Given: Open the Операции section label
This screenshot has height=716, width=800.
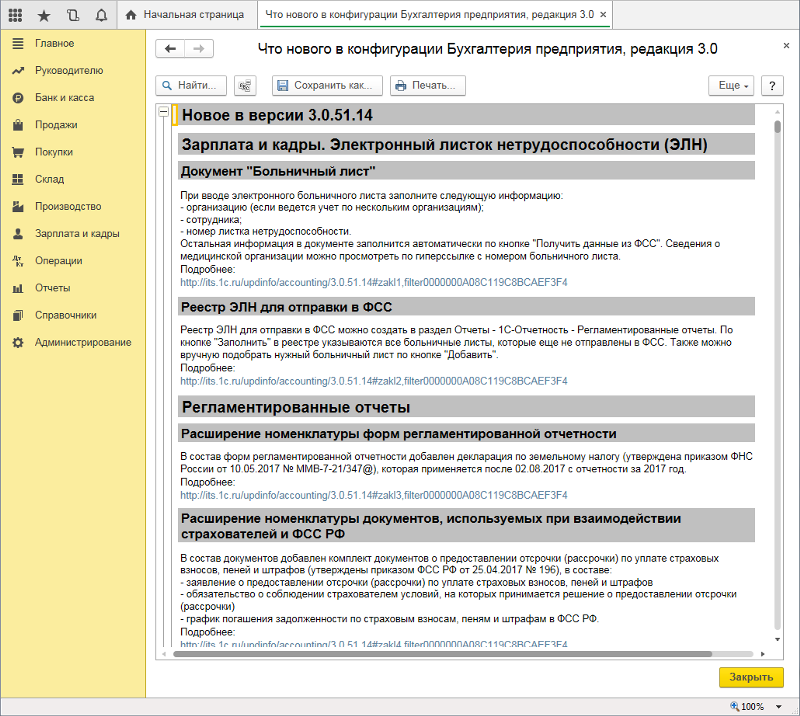Looking at the screenshot, I should 59,261.
